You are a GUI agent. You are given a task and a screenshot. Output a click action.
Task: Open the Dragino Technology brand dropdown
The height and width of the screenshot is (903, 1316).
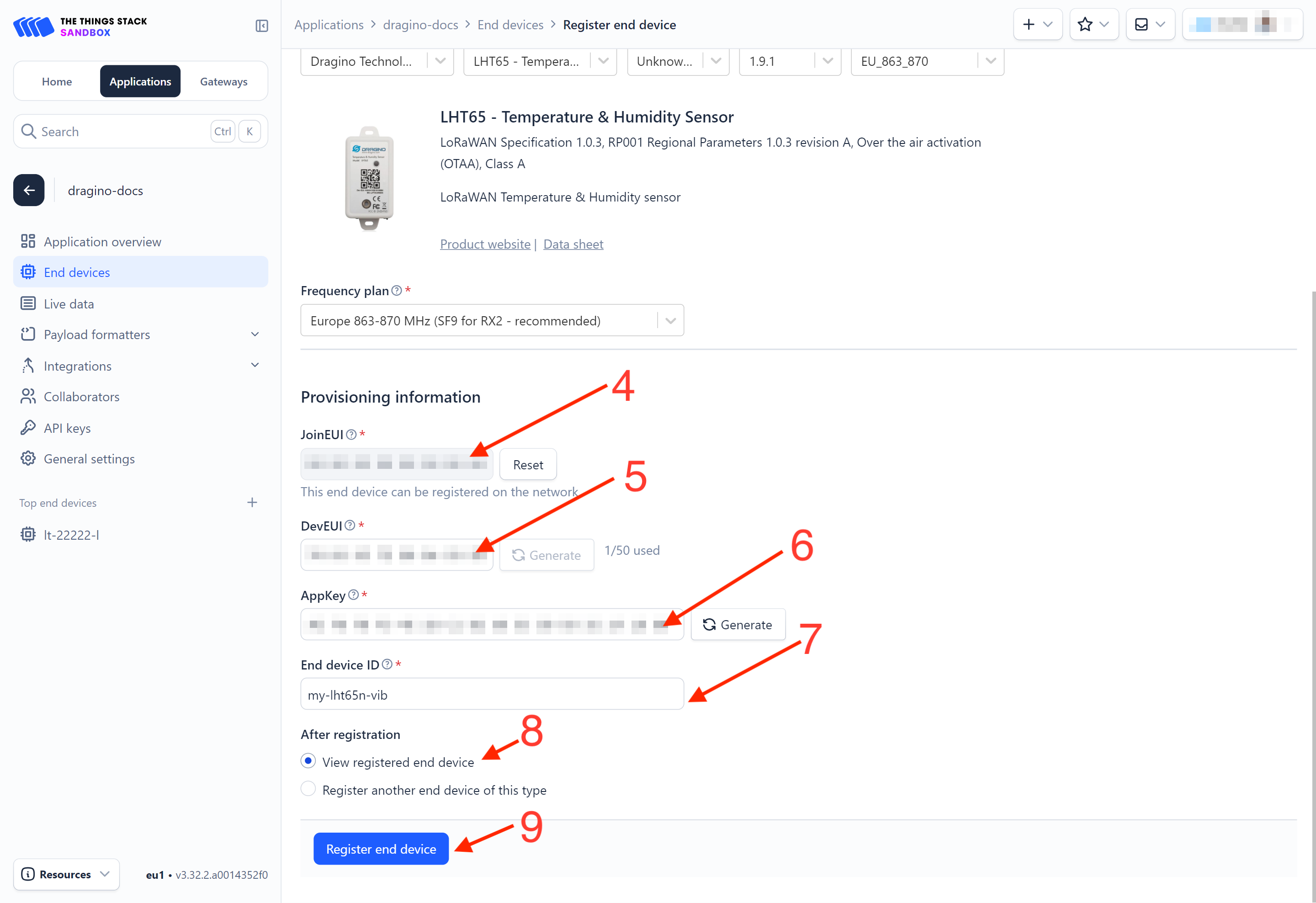pyautogui.click(x=377, y=61)
